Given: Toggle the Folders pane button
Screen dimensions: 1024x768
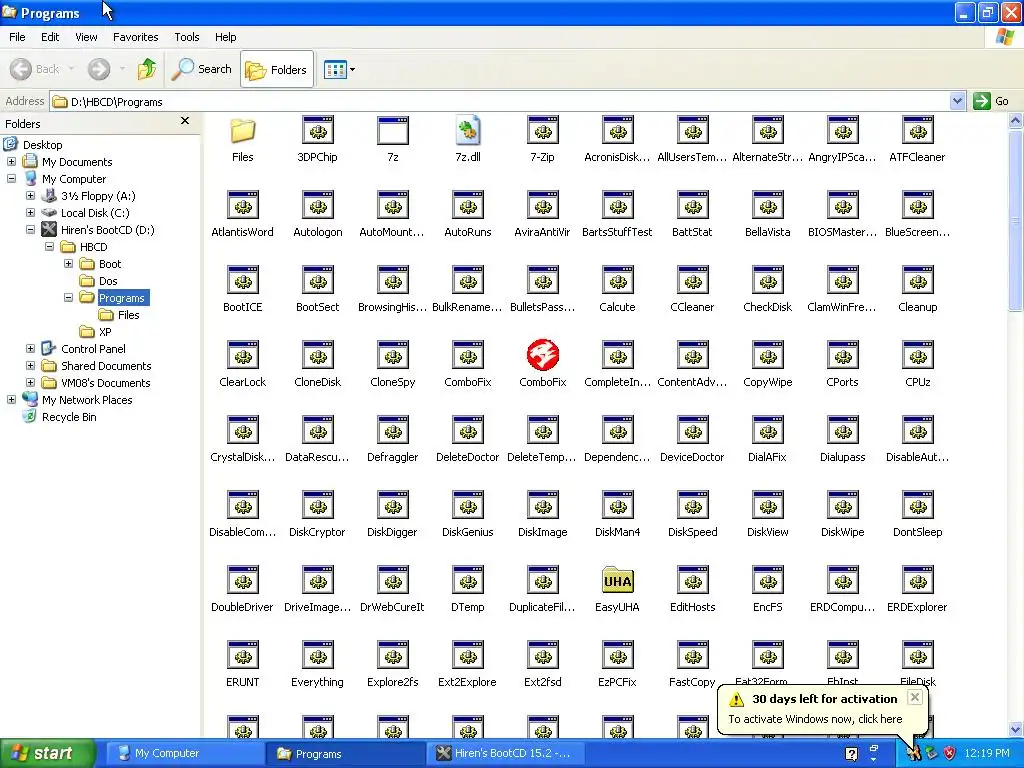Looking at the screenshot, I should [x=277, y=69].
